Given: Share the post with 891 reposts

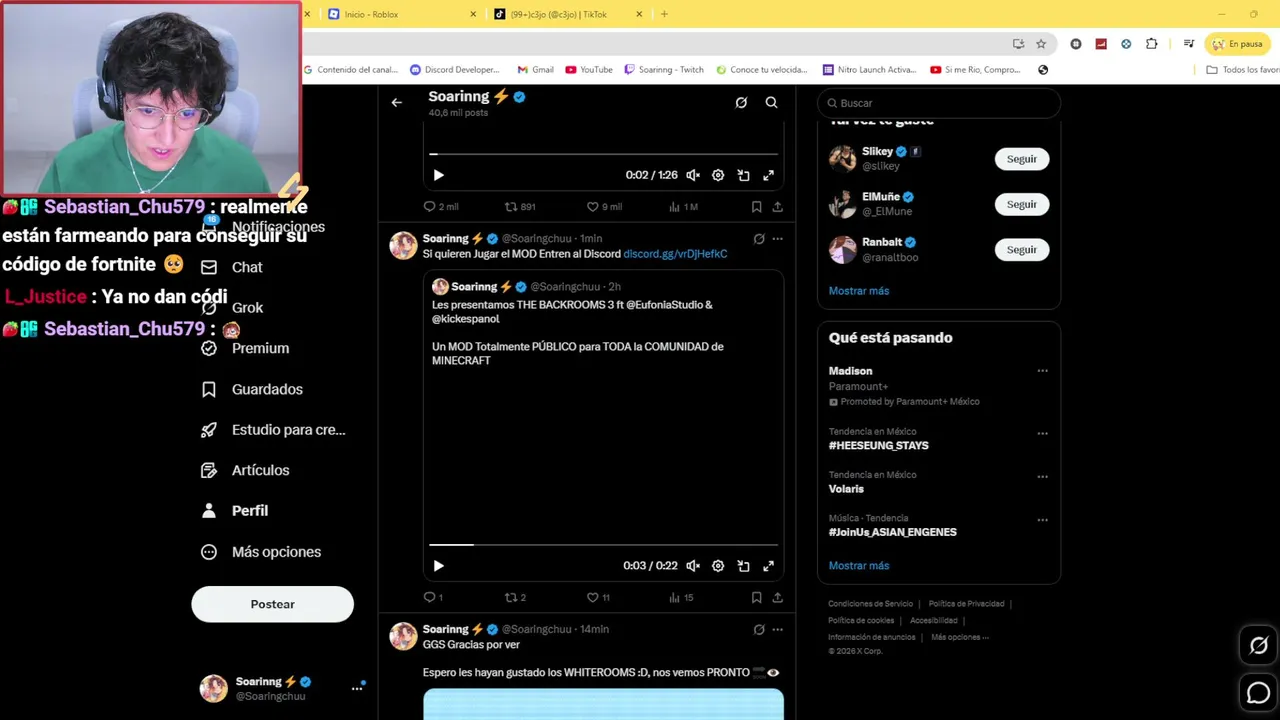Looking at the screenshot, I should point(777,207).
